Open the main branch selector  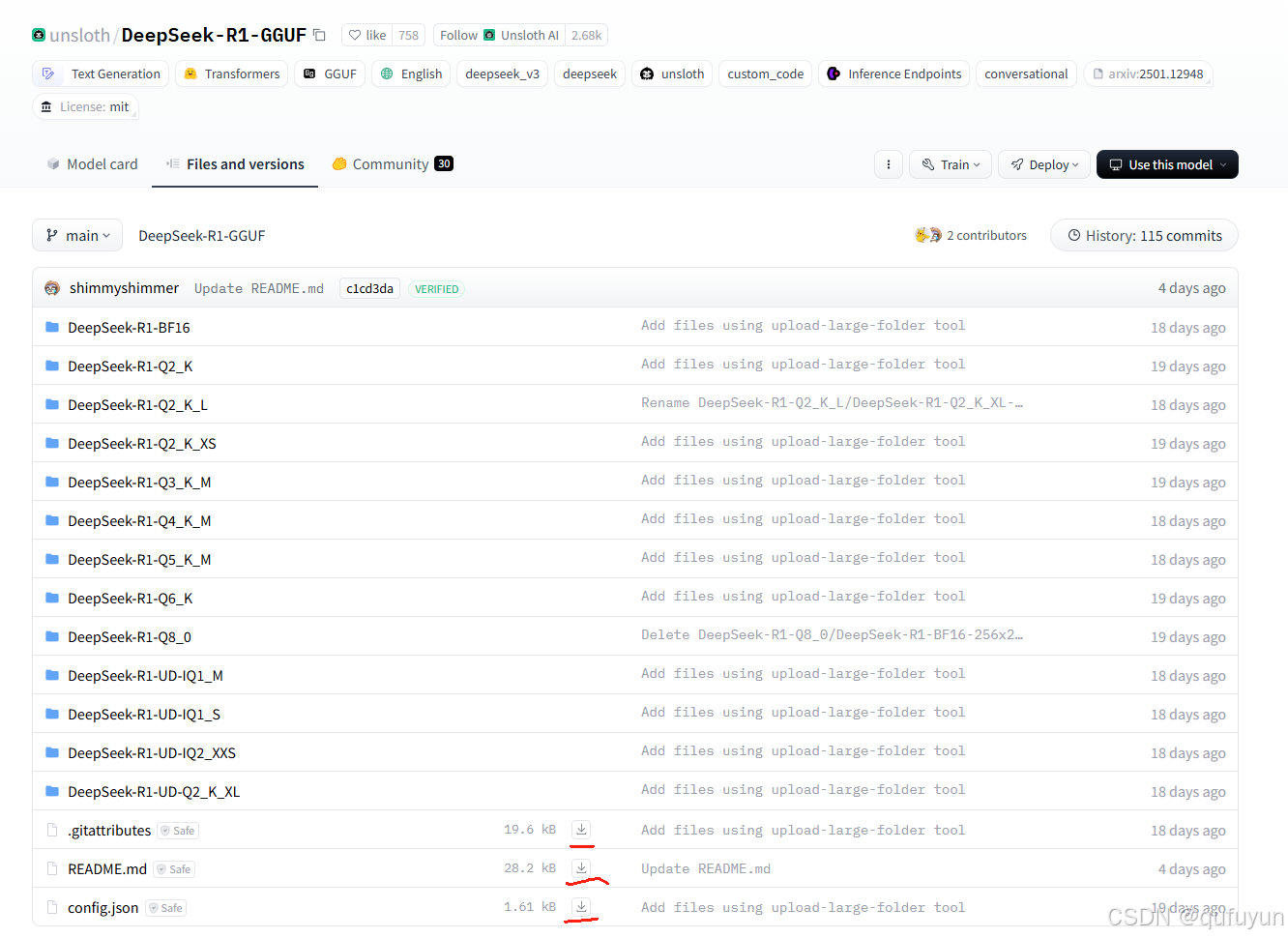pyautogui.click(x=77, y=236)
